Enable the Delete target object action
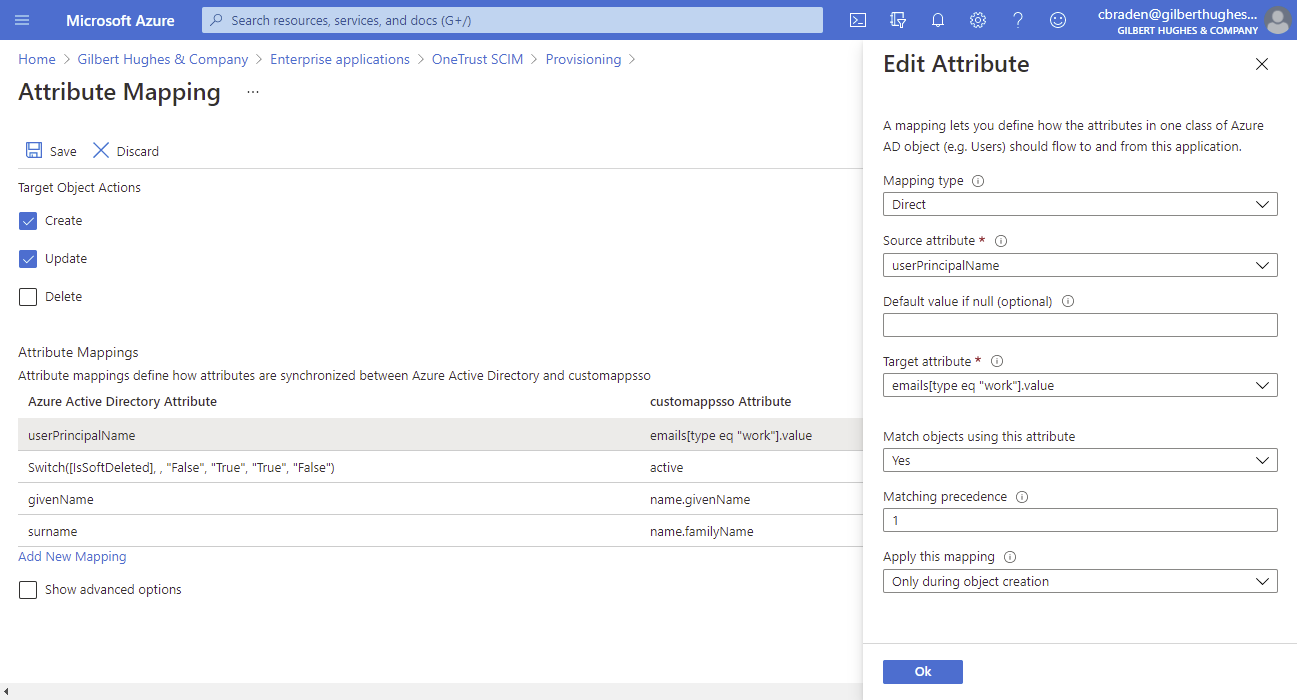The width and height of the screenshot is (1297, 700). click(27, 296)
